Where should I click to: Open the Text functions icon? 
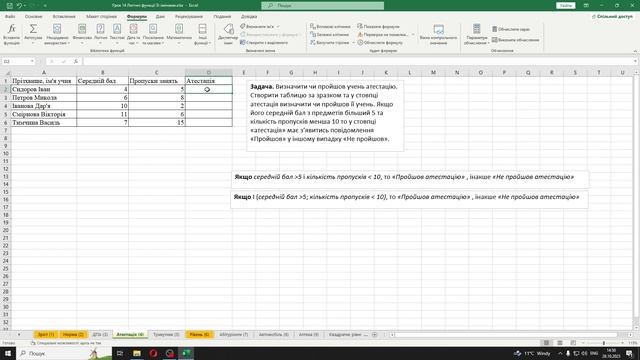click(x=117, y=29)
